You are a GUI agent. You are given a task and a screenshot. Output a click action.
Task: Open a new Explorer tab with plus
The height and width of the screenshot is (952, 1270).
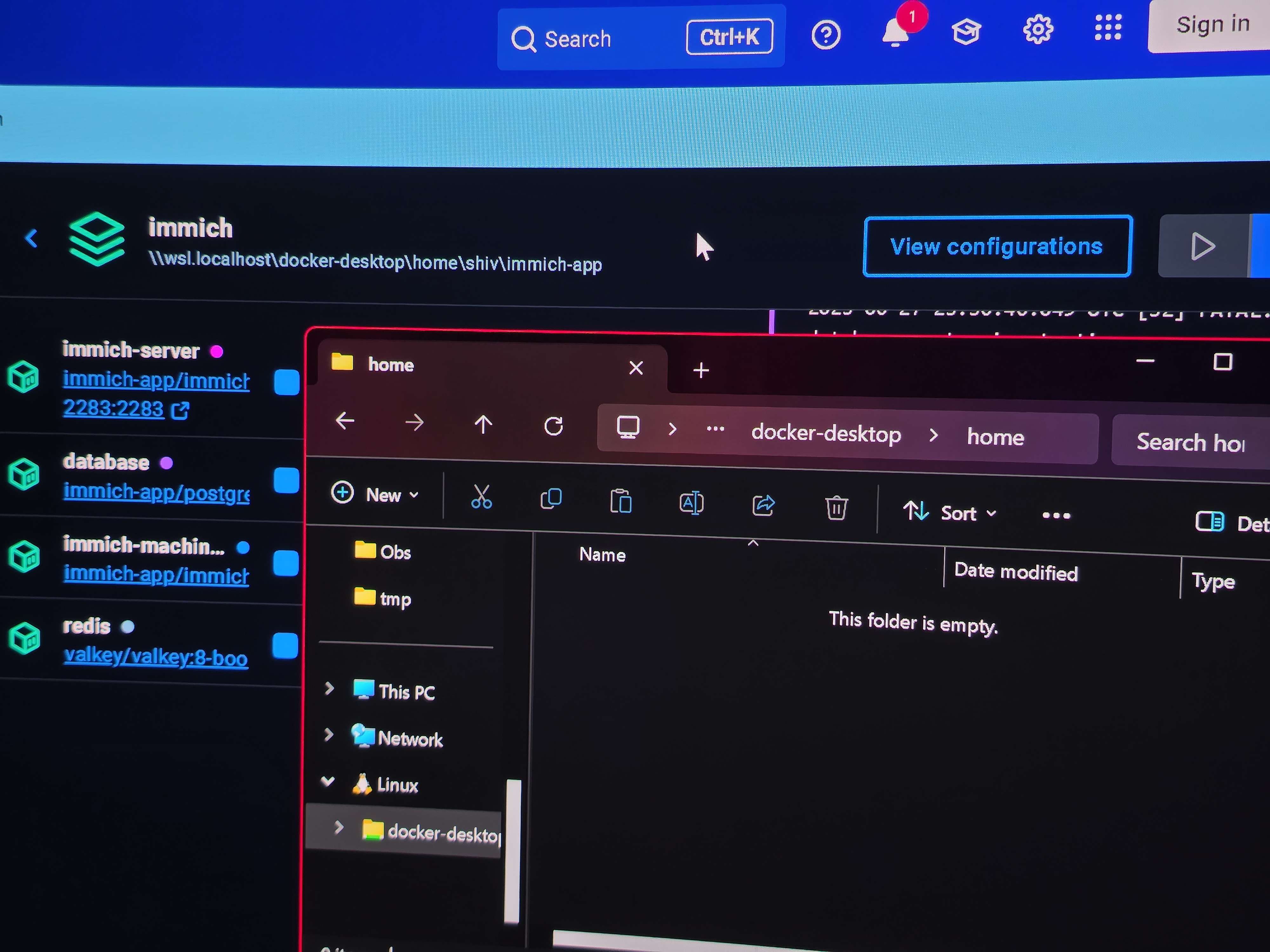[x=700, y=370]
